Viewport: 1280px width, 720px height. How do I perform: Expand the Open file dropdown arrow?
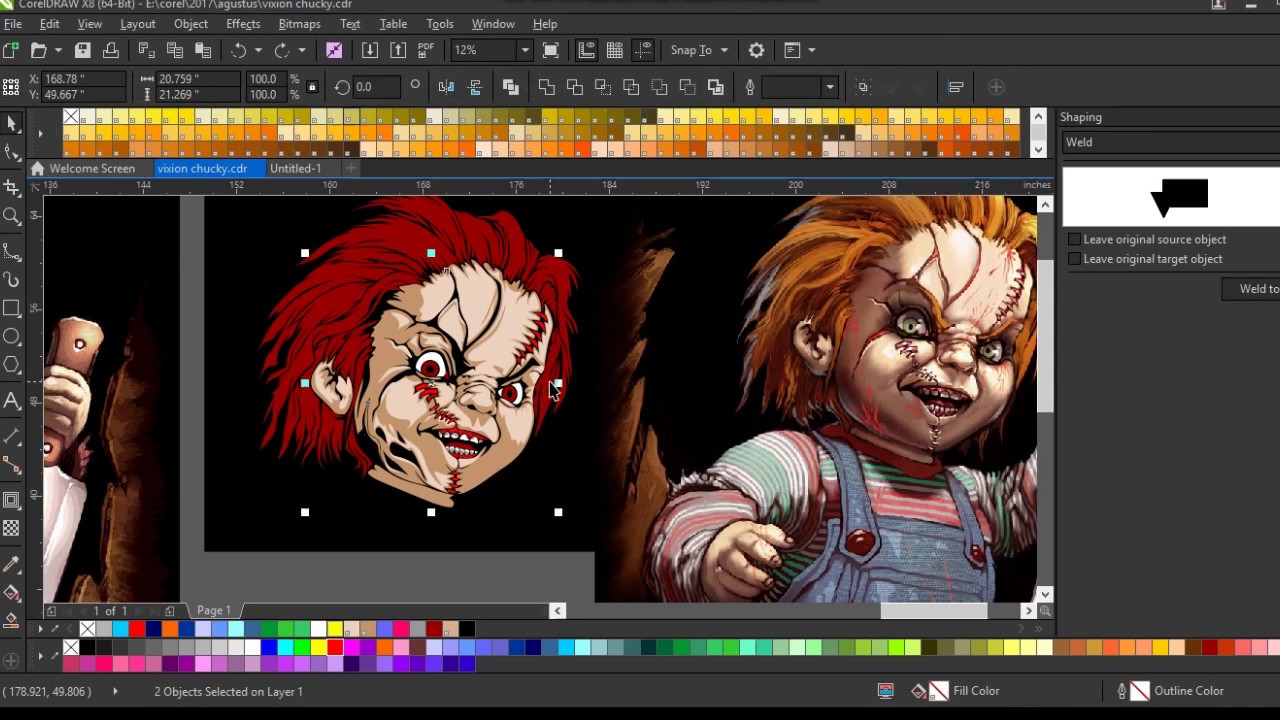[x=58, y=50]
